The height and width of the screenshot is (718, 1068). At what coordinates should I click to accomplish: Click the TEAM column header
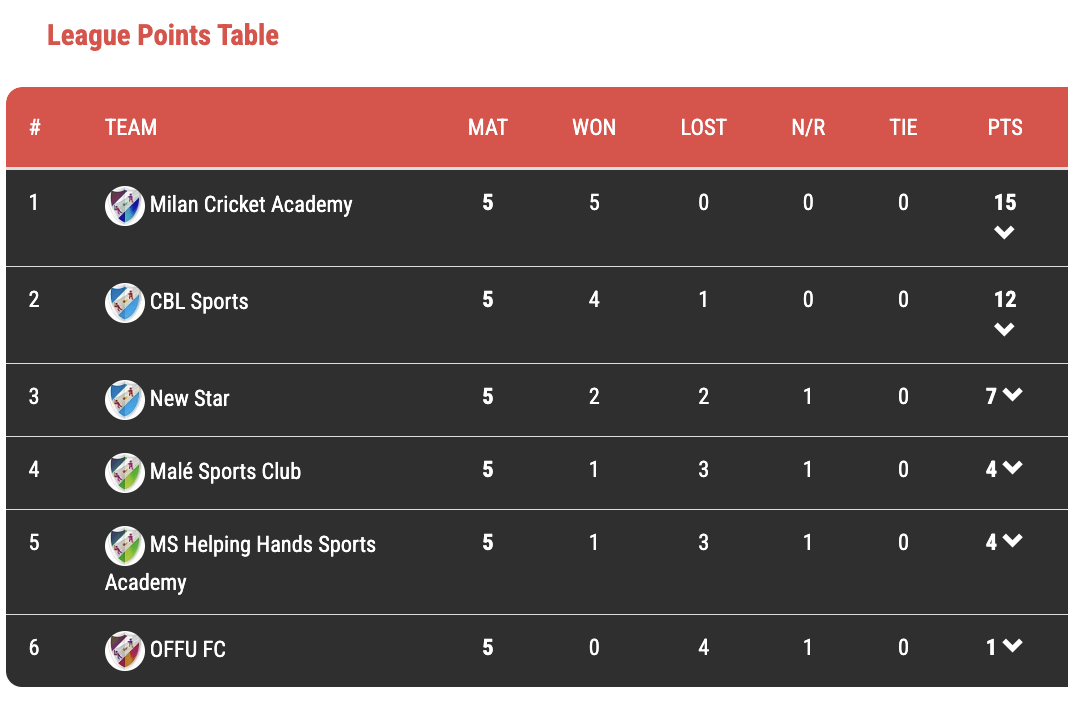click(131, 128)
